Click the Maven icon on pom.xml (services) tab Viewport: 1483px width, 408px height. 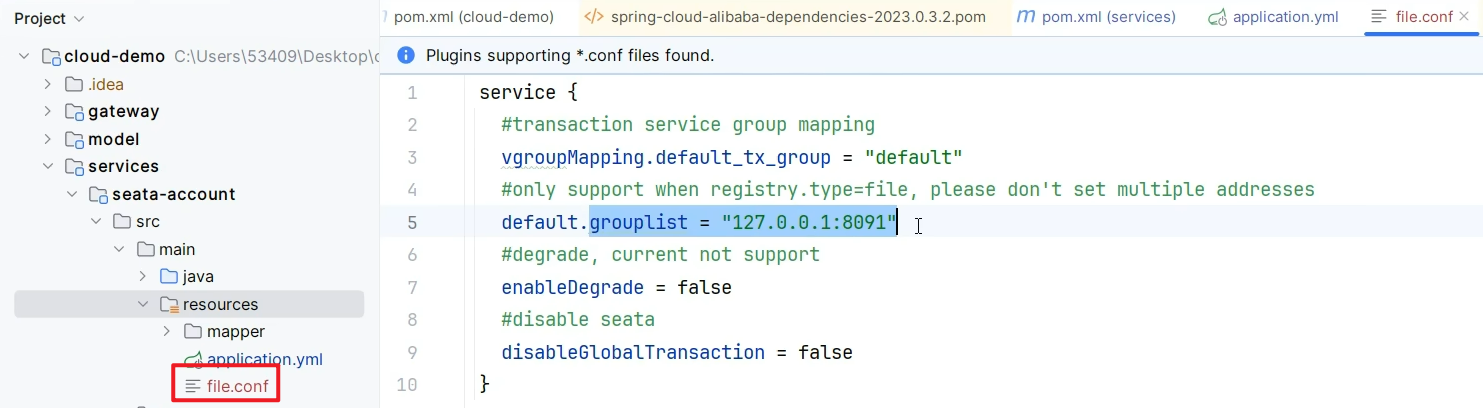pyautogui.click(x=1025, y=17)
